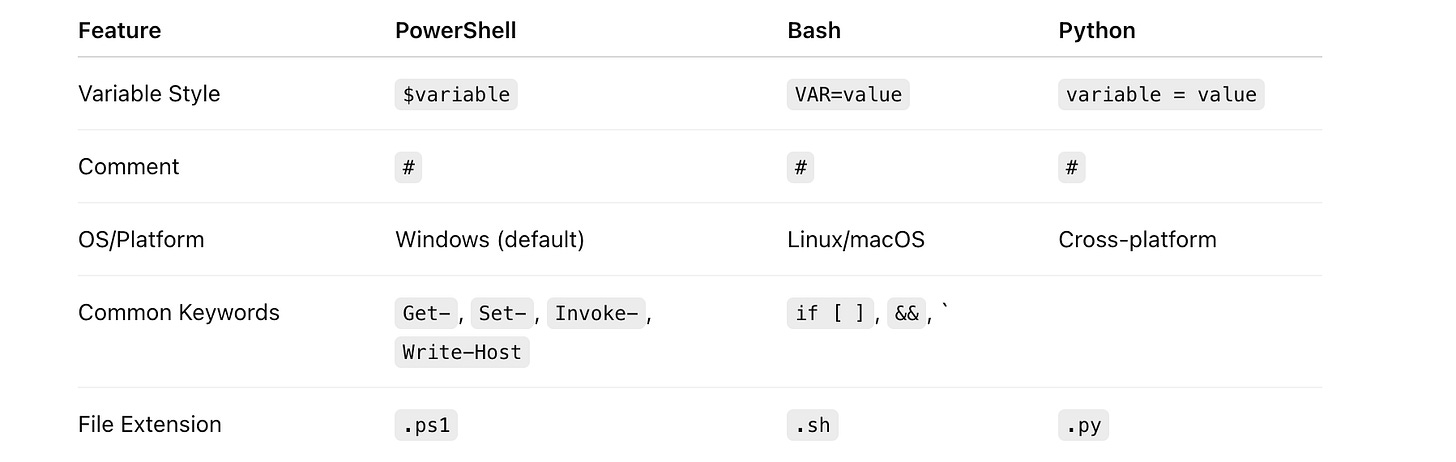Click the Feature column header

point(119,30)
